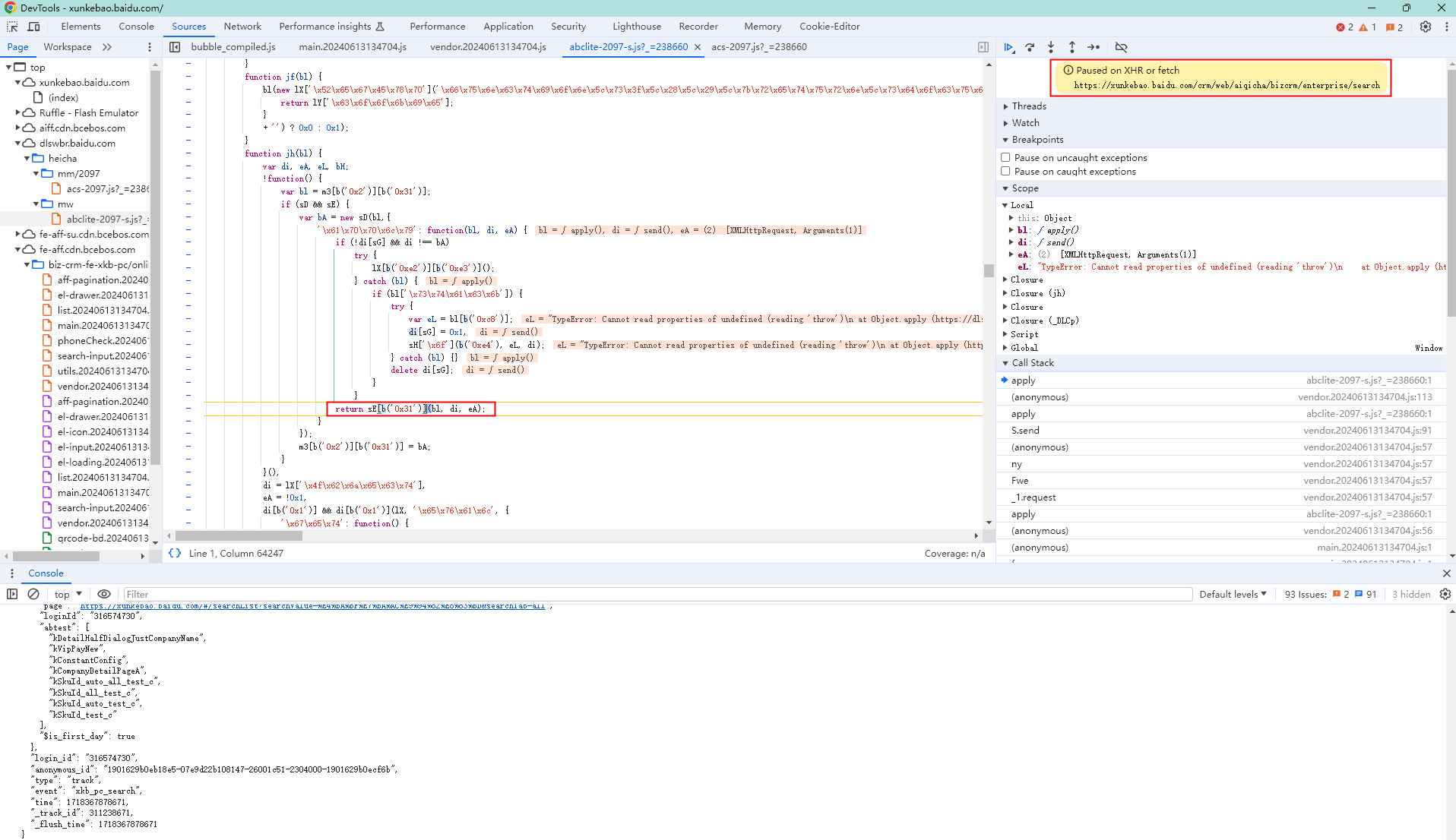Viewport: 1456px width, 840px height.
Task: Focus the console Filter input
Action: [657, 594]
